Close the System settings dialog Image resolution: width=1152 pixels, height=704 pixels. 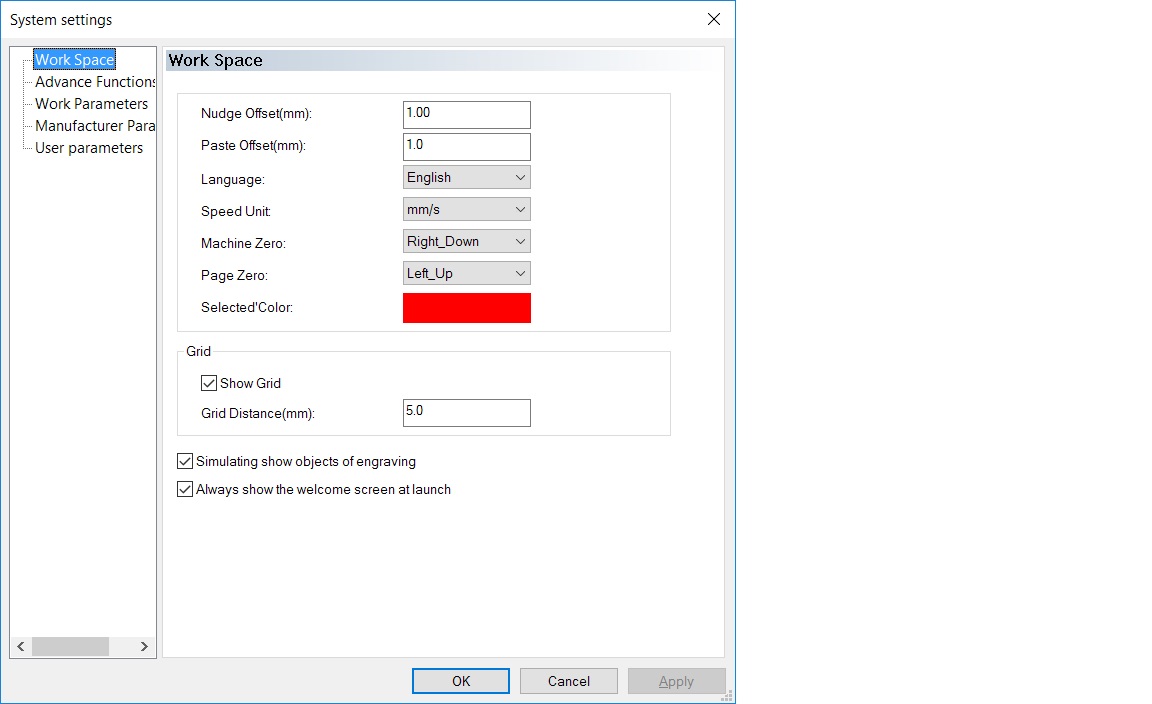[x=714, y=19]
